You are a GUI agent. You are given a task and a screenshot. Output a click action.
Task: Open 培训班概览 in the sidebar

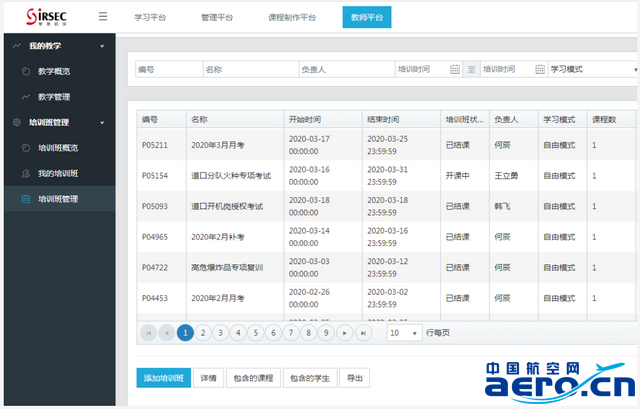(60, 148)
